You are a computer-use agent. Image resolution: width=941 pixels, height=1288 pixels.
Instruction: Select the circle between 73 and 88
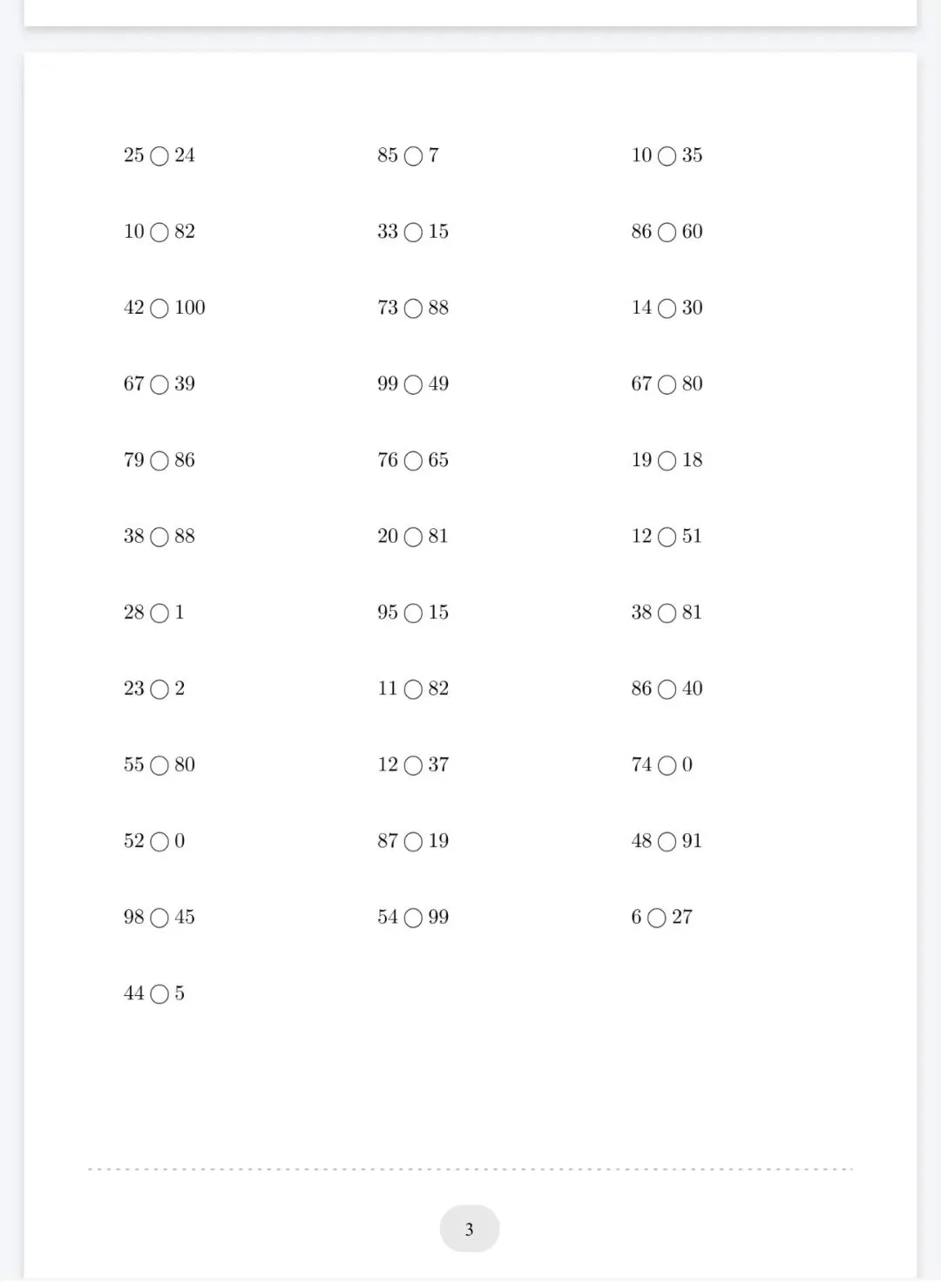(x=414, y=309)
